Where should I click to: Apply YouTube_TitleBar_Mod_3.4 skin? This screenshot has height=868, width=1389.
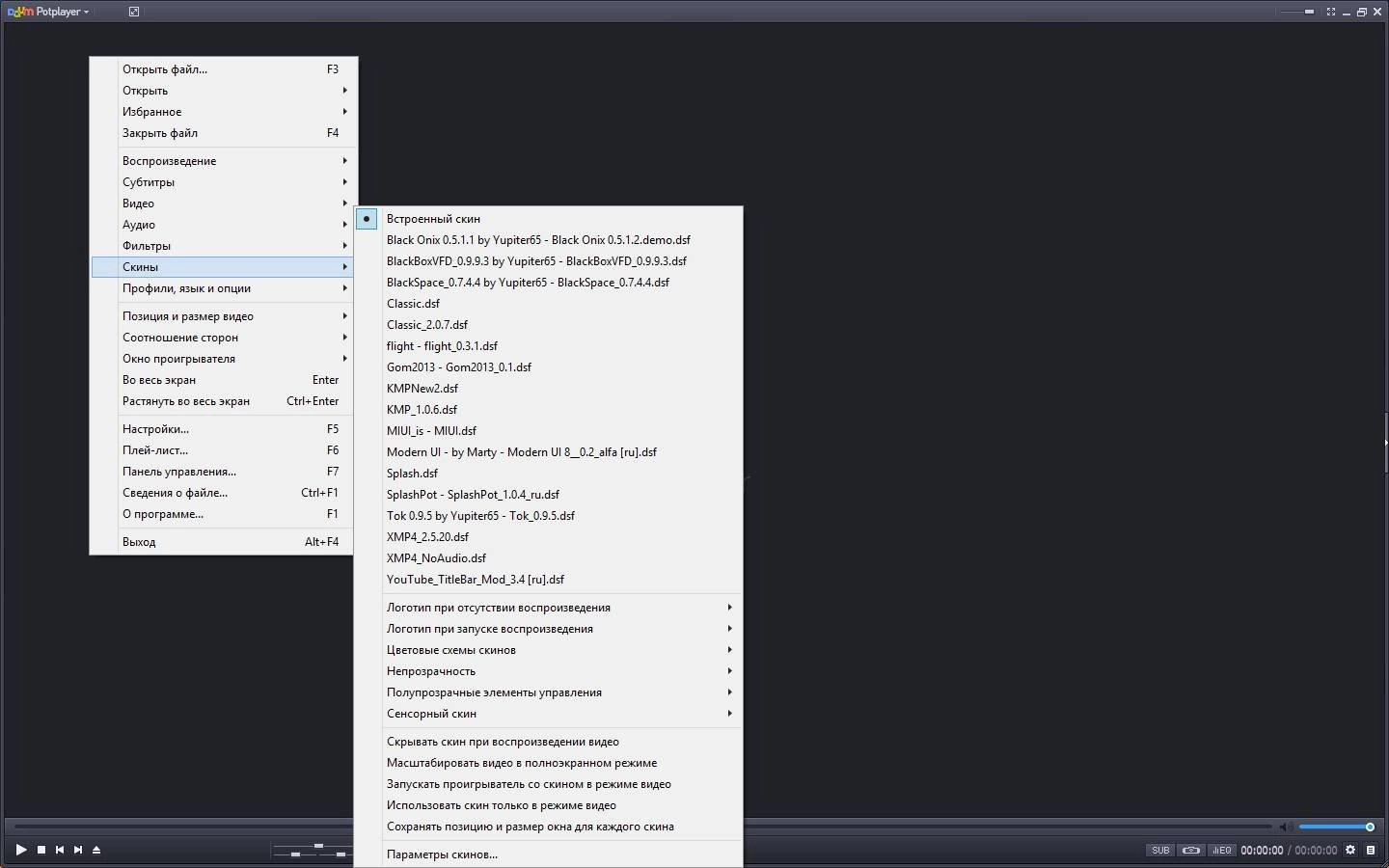(549, 580)
